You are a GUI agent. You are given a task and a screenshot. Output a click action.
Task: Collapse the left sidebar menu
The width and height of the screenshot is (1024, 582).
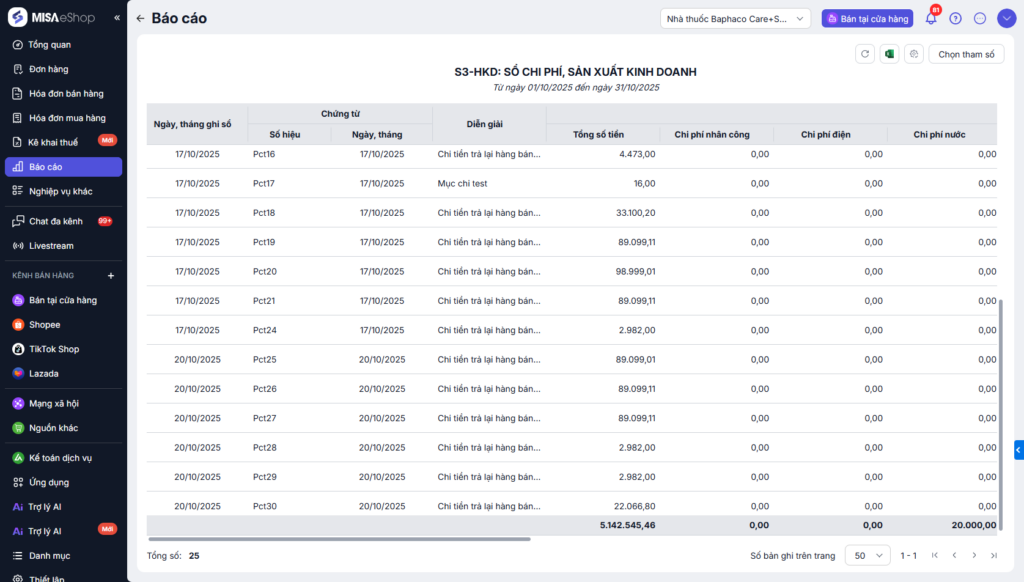coord(117,18)
